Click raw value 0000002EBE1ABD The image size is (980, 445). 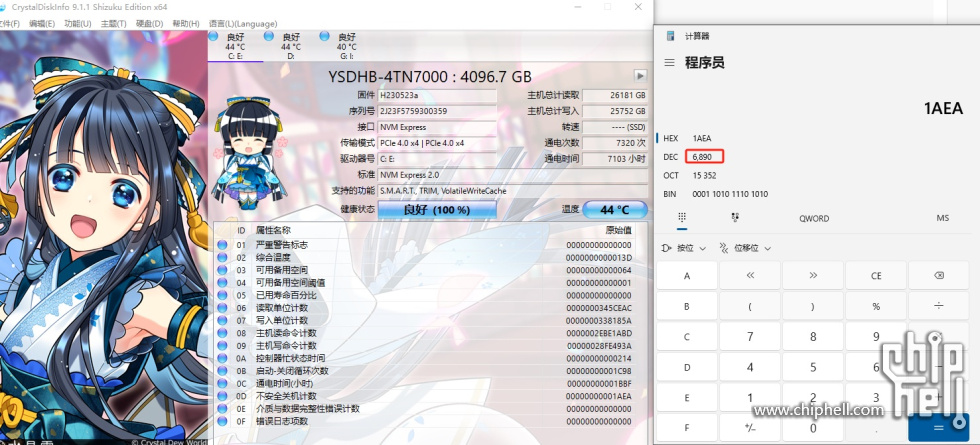[599, 333]
